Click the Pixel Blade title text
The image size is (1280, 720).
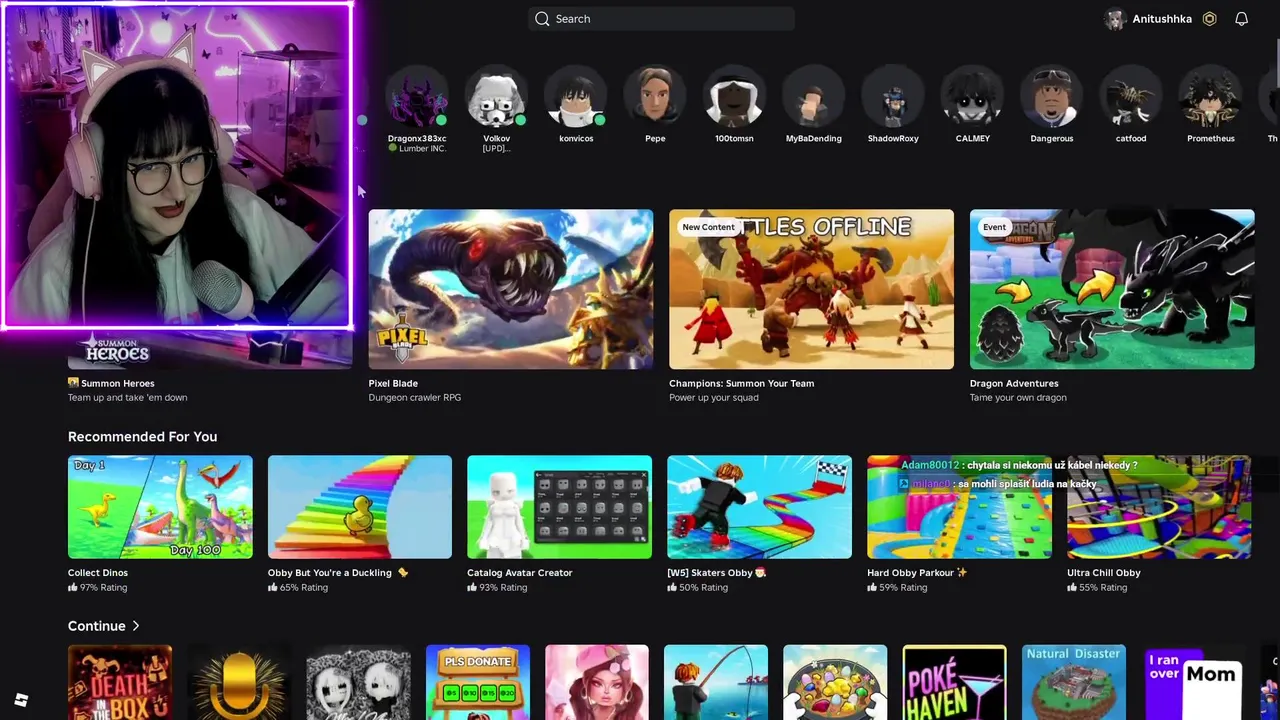(x=393, y=383)
